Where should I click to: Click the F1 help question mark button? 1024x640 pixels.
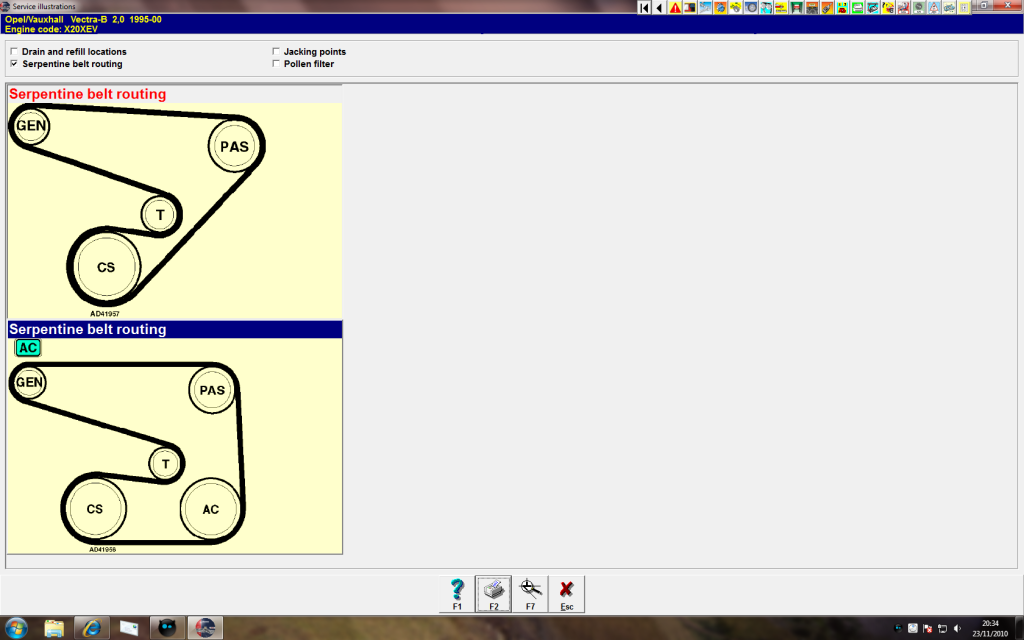[x=457, y=593]
